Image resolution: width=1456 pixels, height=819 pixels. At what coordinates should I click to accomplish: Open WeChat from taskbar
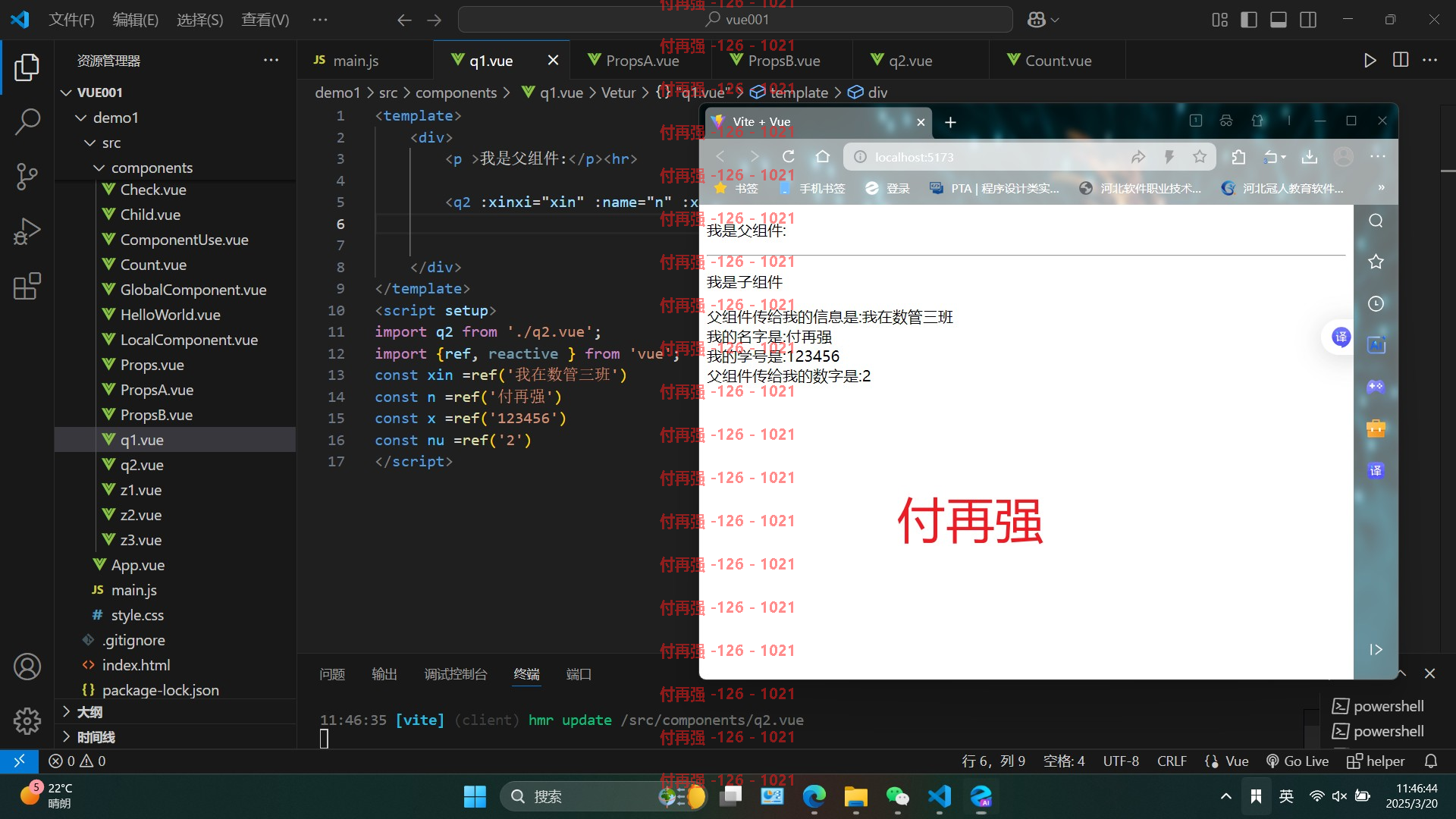pyautogui.click(x=897, y=796)
